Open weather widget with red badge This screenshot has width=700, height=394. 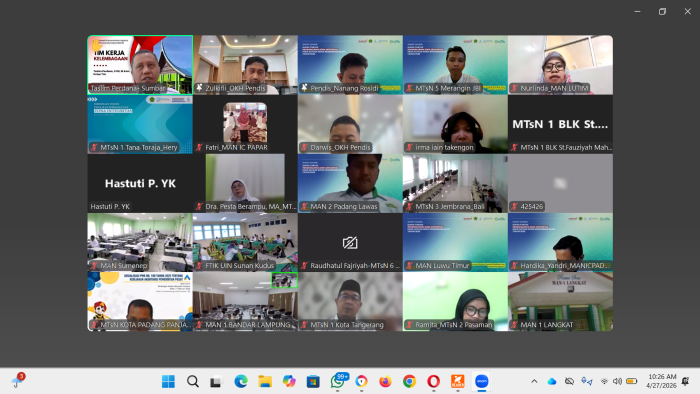tap(18, 380)
